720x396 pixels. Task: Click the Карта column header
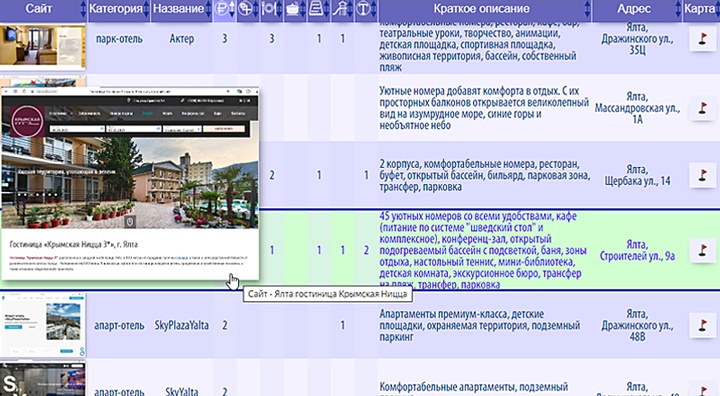click(700, 8)
